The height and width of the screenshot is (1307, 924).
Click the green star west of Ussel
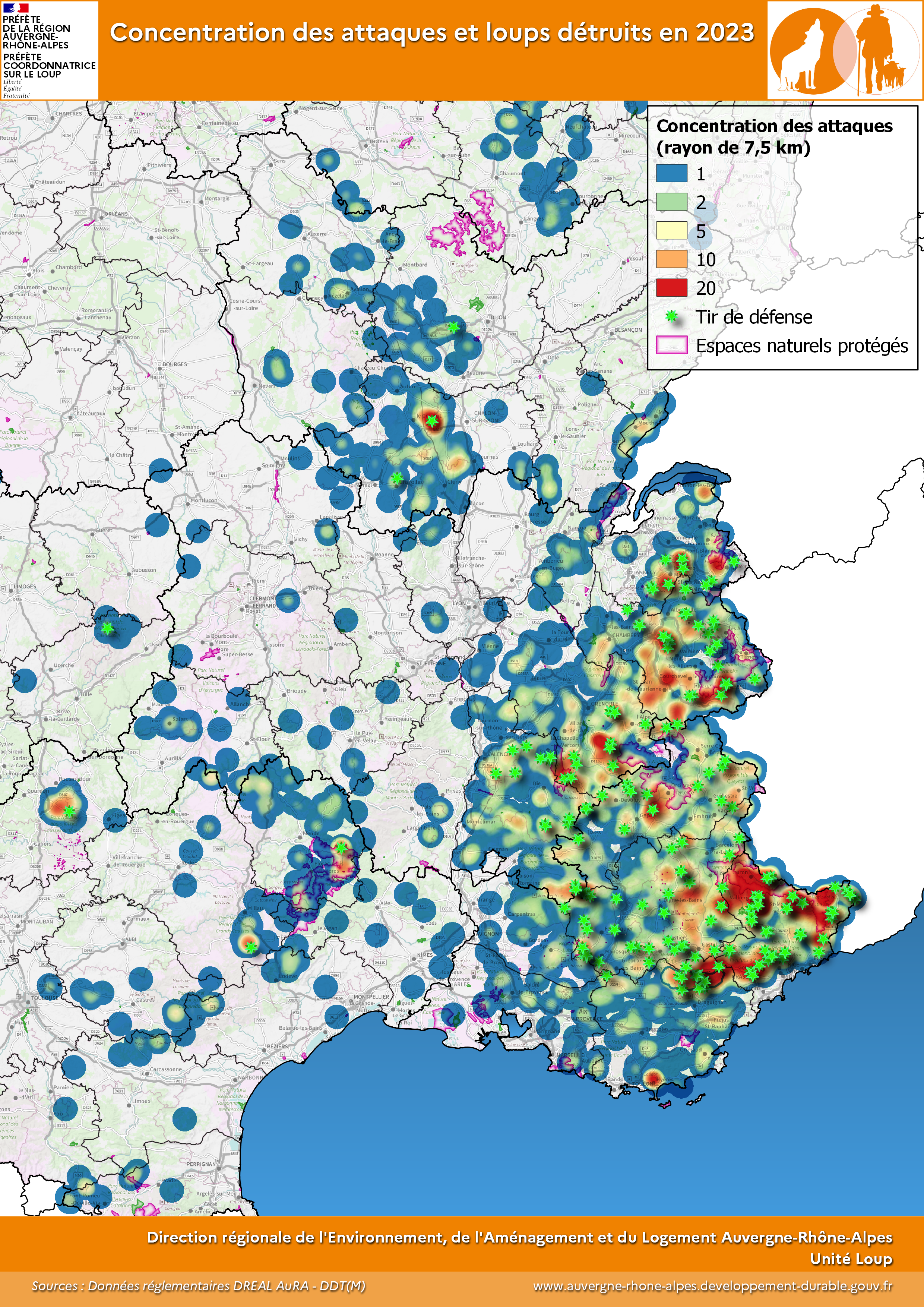pyautogui.click(x=108, y=628)
